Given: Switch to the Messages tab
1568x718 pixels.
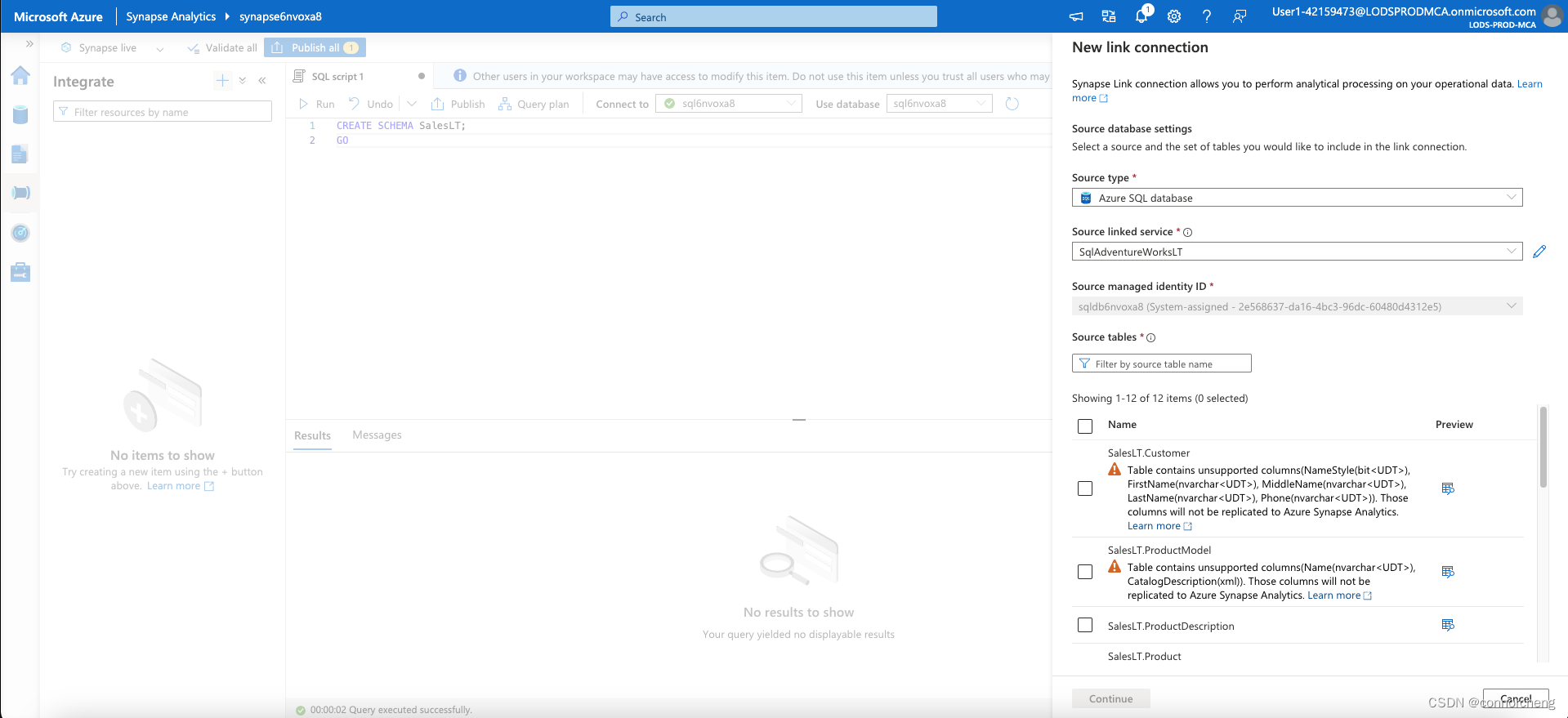Looking at the screenshot, I should [377, 435].
